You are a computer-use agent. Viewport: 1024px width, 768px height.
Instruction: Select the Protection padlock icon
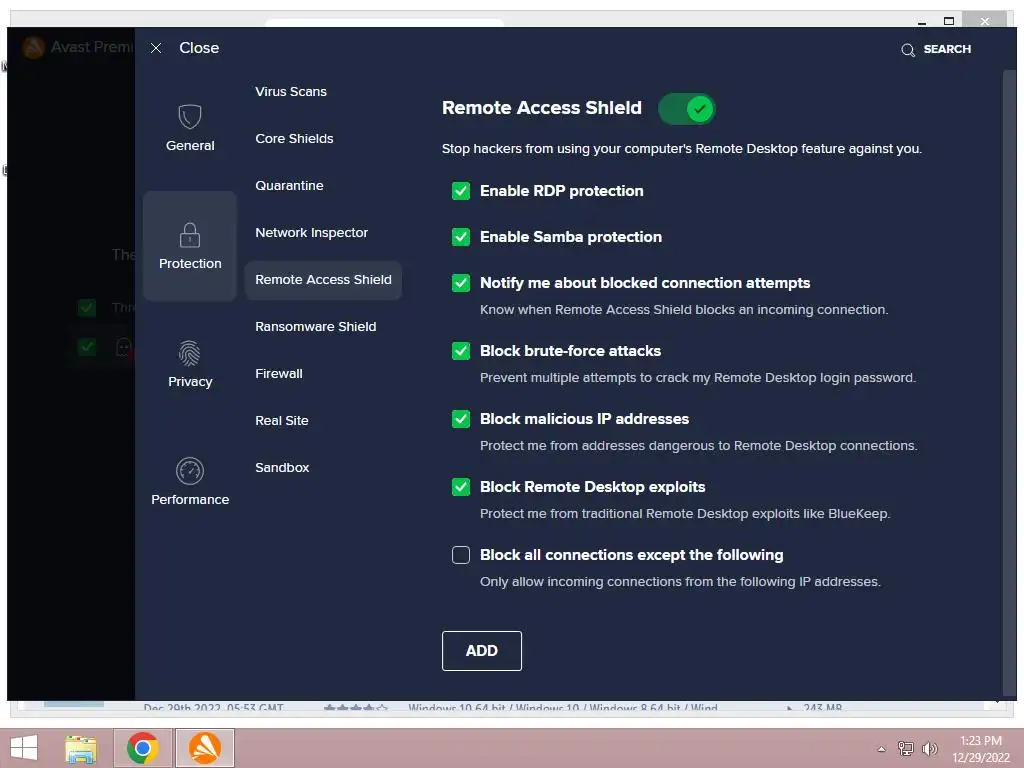pos(189,235)
